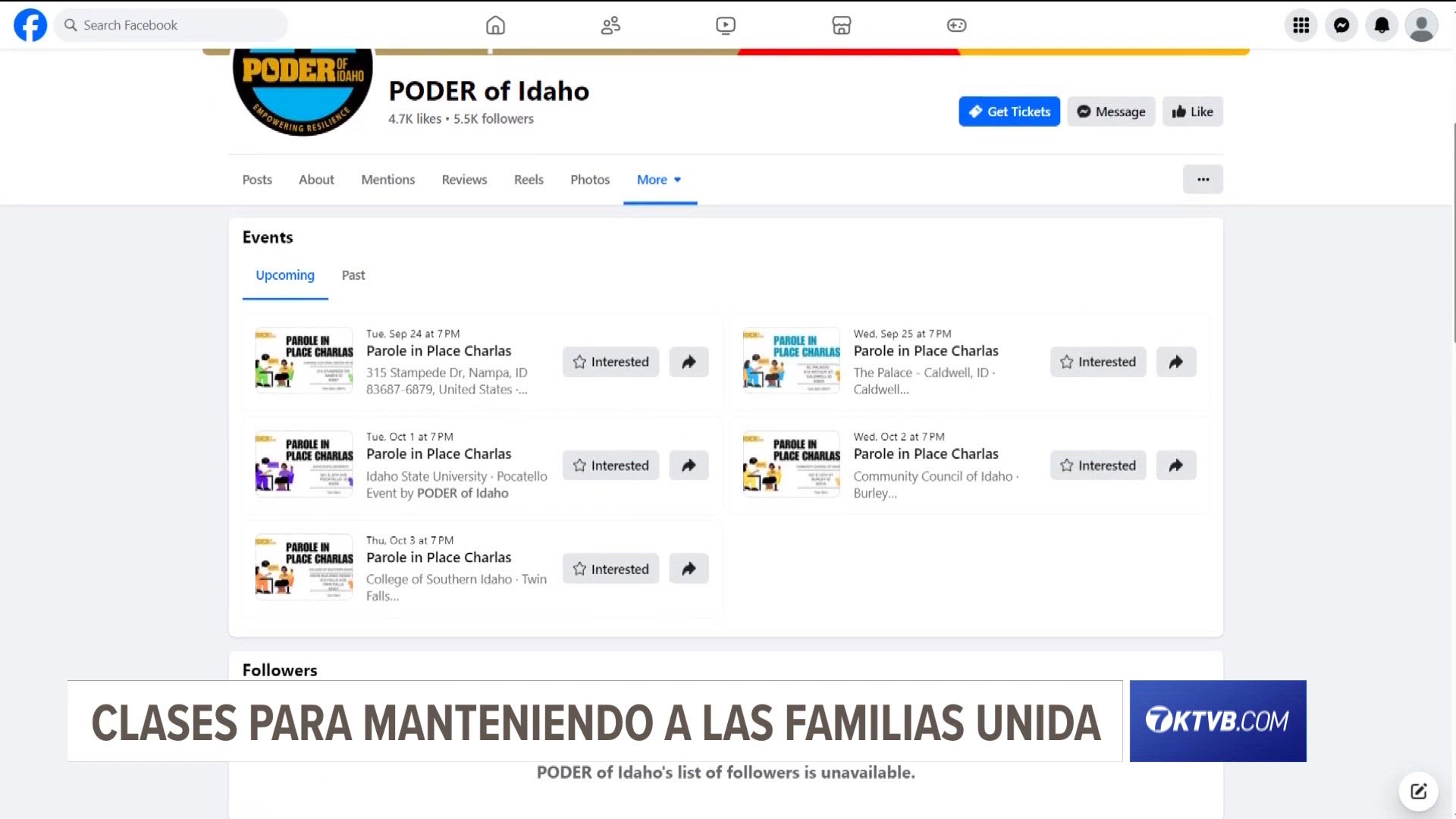Image resolution: width=1456 pixels, height=819 pixels.
Task: Open the Facebook logo home link
Action: point(30,25)
